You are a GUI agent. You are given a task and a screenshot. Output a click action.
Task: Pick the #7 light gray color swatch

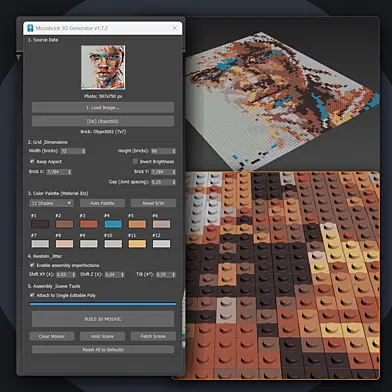(40, 244)
